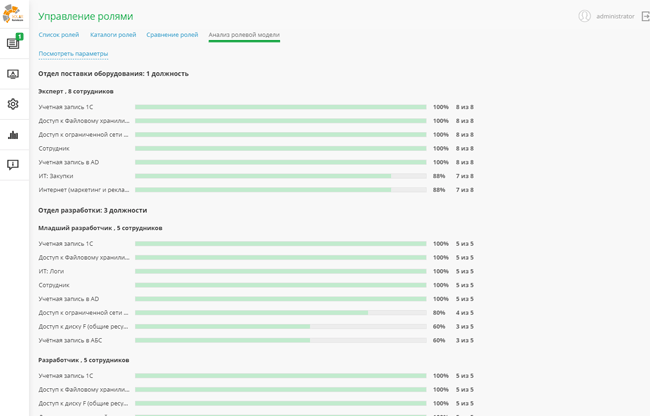The image size is (650, 416).
Task: Click the administrator username
Action: coord(615,16)
